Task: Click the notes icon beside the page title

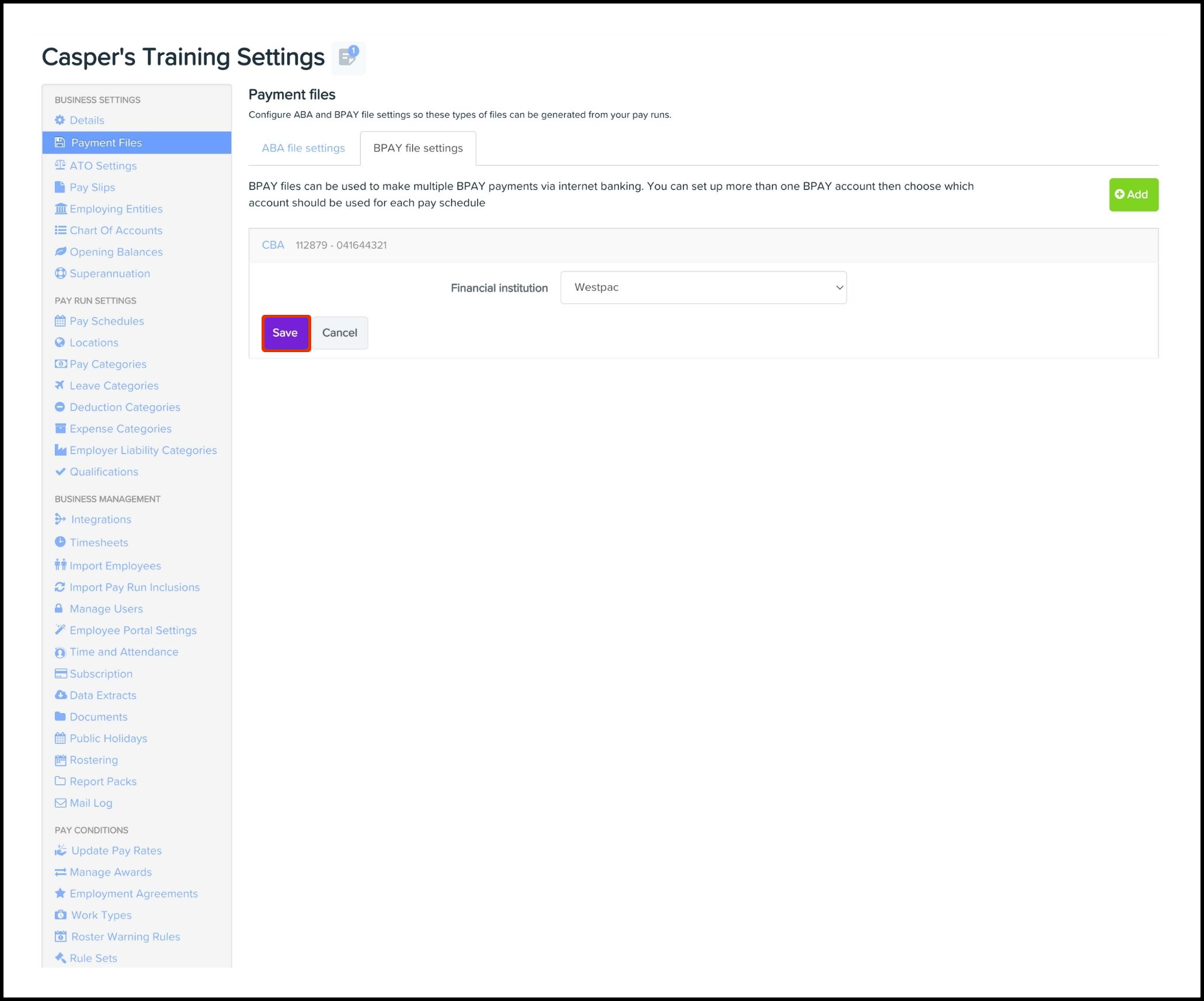Action: (349, 58)
